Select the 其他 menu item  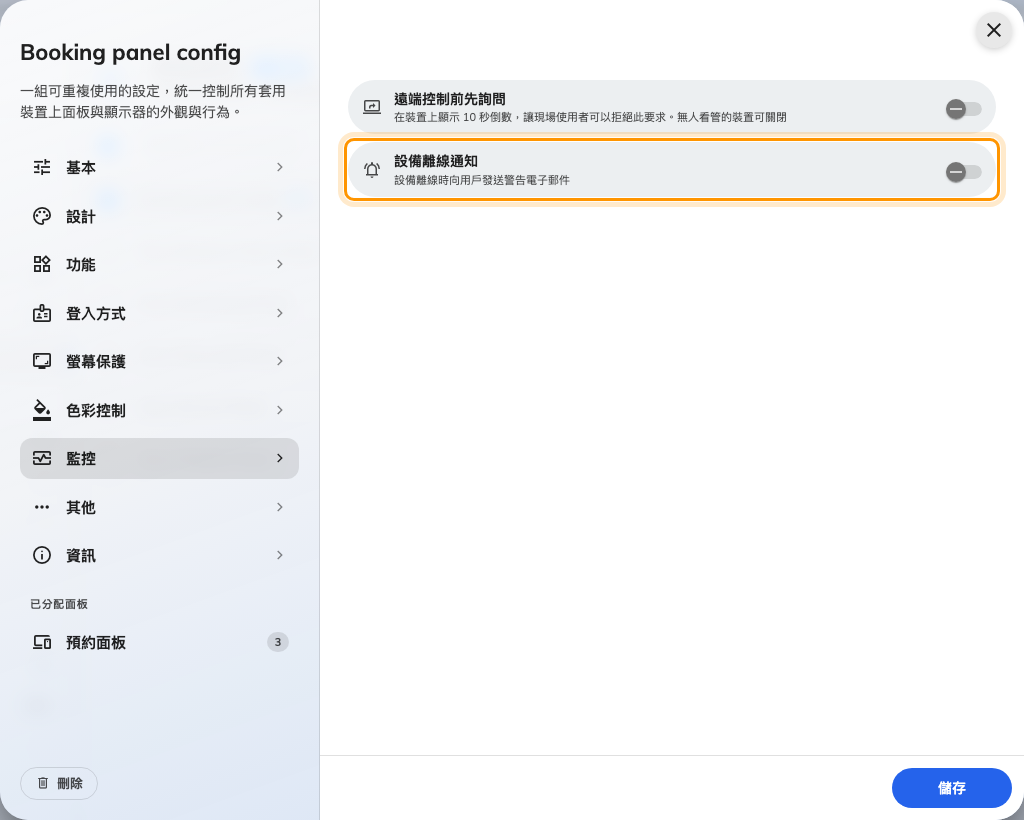click(159, 507)
